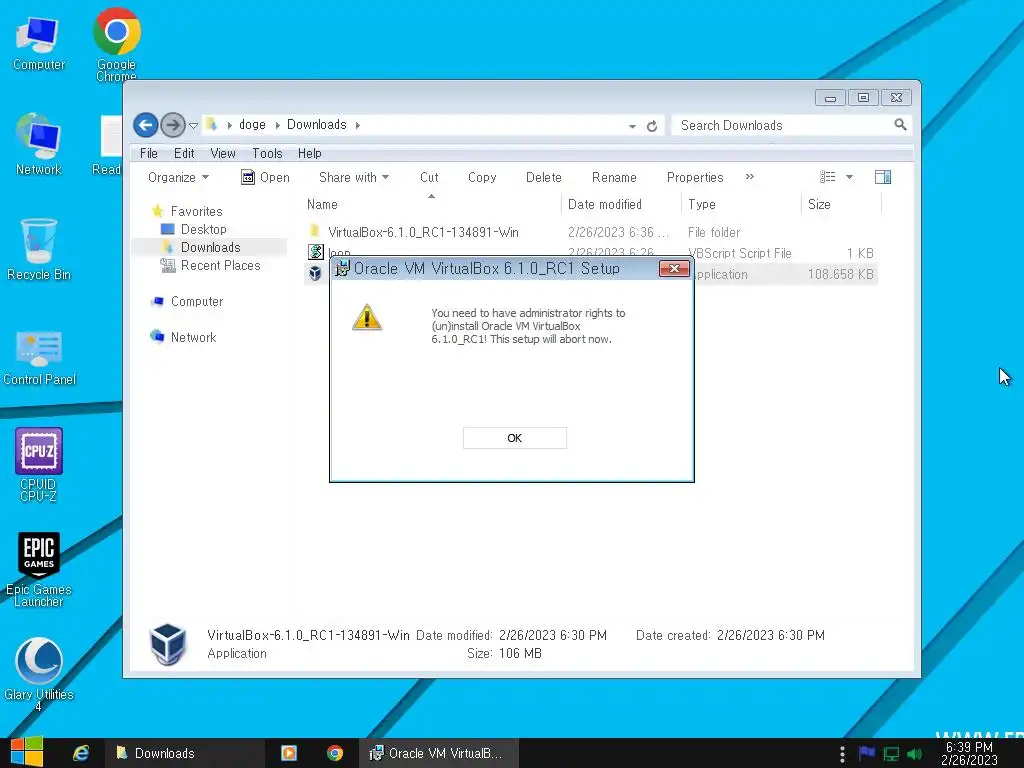The image size is (1024, 768).
Task: Click the Open toolbar button
Action: point(265,178)
